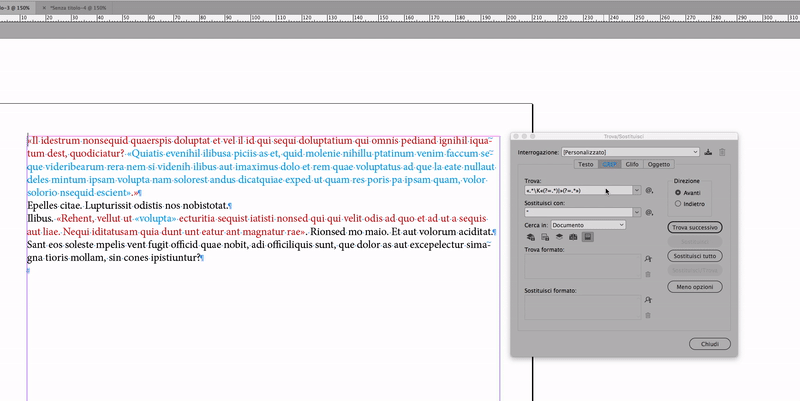800x401 pixels.
Task: Click the word Lupturissit in the document
Action: tap(107, 206)
